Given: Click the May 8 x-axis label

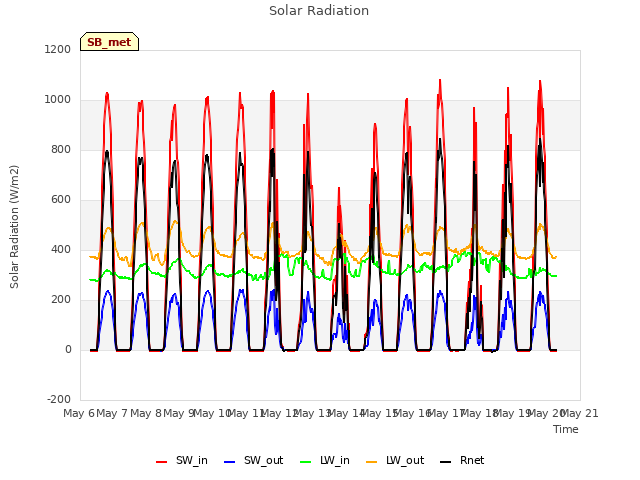Looking at the screenshot, I should coord(145,413).
